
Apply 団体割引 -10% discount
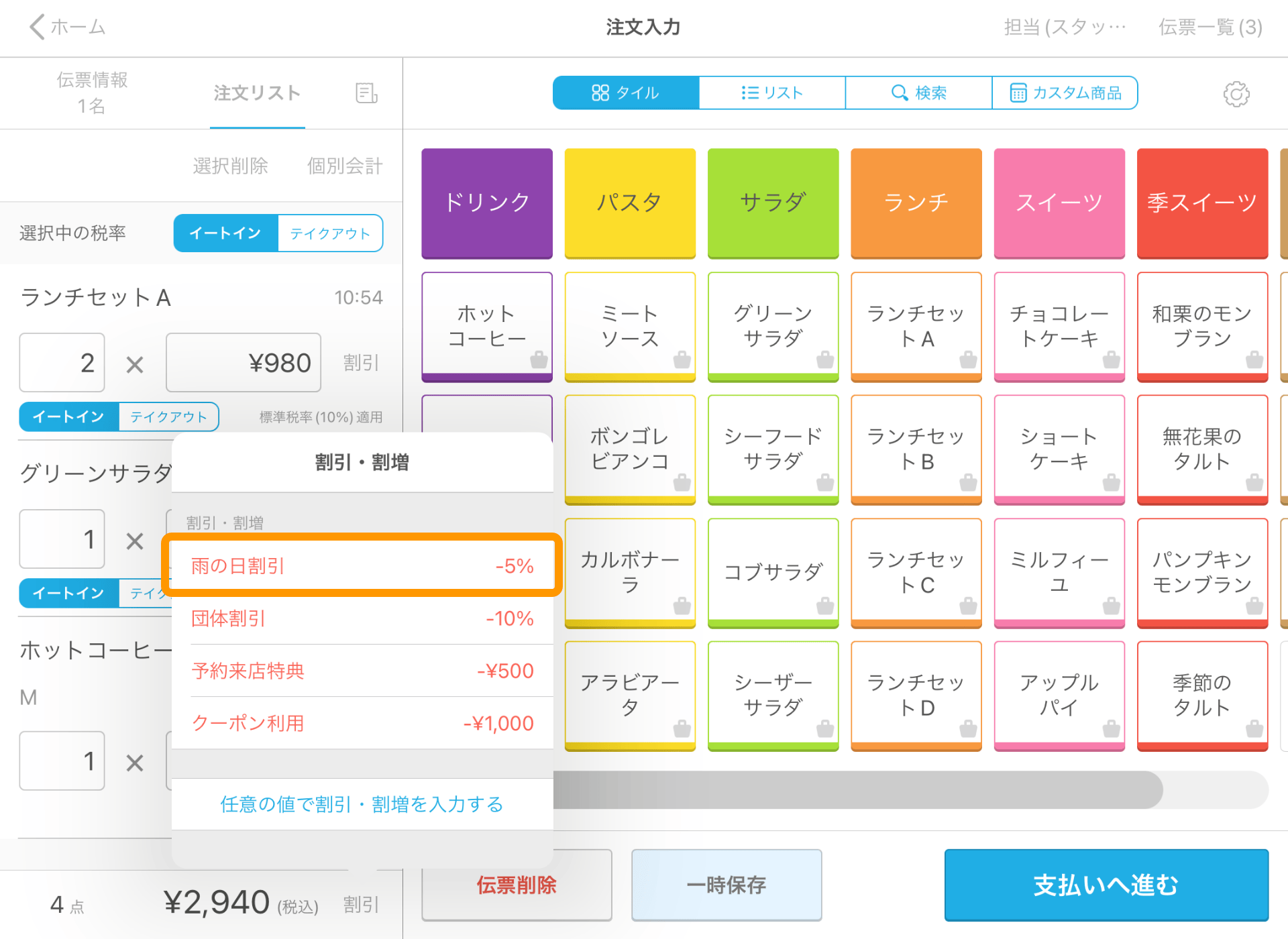(362, 618)
